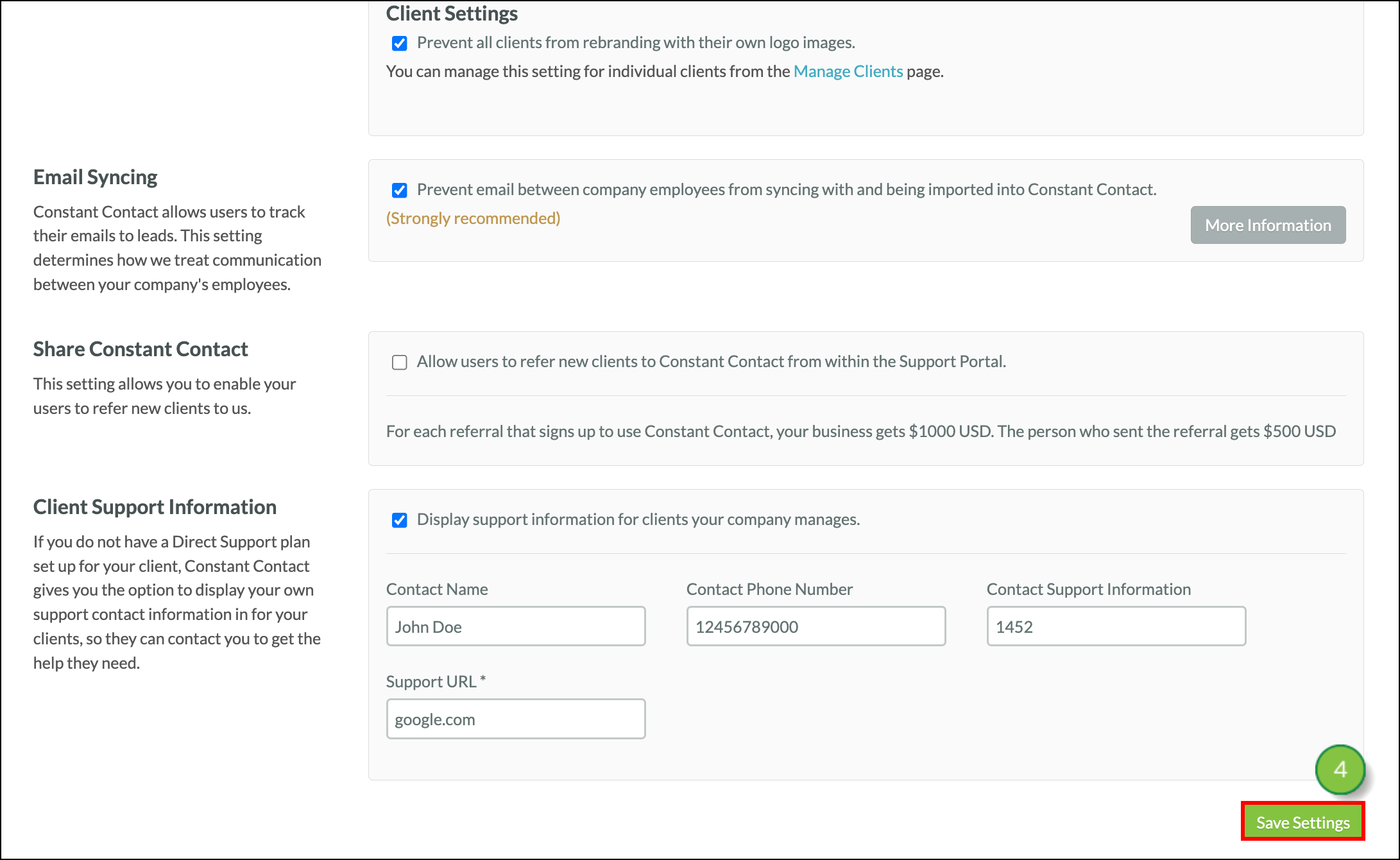Click the Email Syncing heading
Image resolution: width=1400 pixels, height=860 pixels.
pyautogui.click(x=95, y=177)
